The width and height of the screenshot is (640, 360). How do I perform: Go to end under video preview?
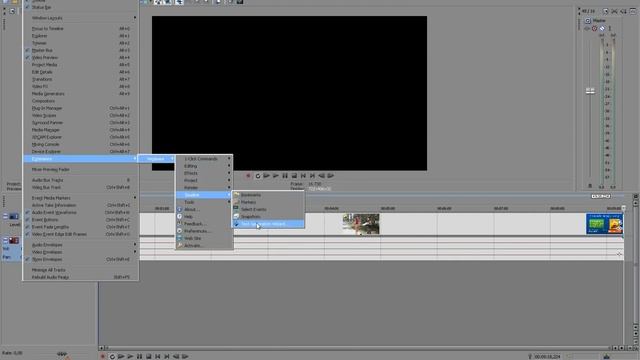point(312,176)
